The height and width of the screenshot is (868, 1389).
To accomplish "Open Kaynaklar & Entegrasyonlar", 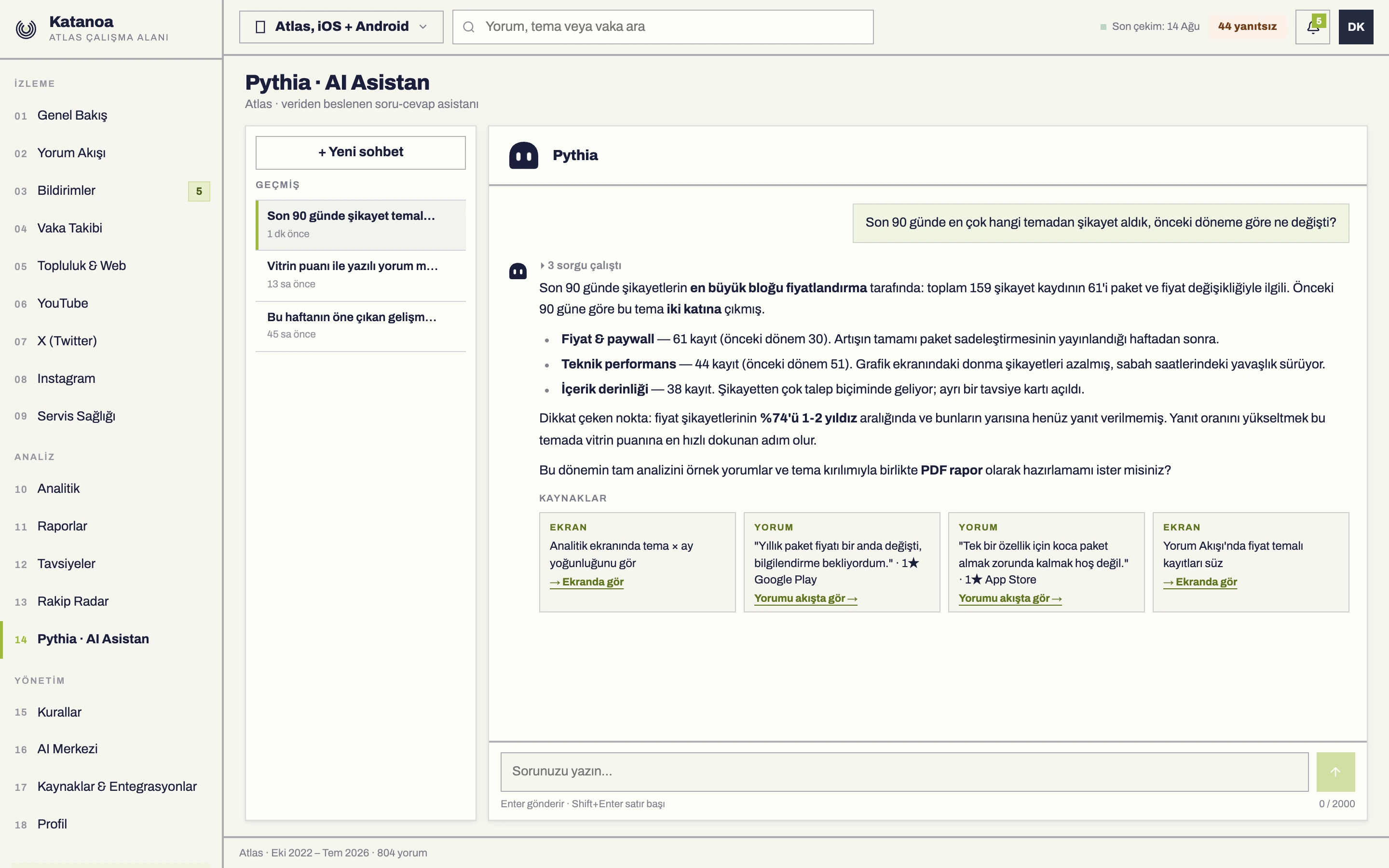I will [111, 787].
